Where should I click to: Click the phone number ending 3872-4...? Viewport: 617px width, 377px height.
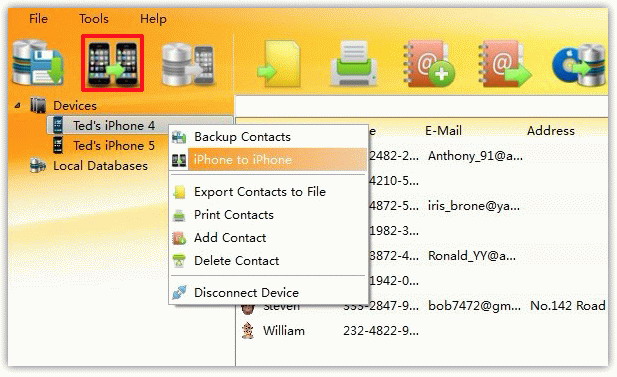(x=393, y=256)
